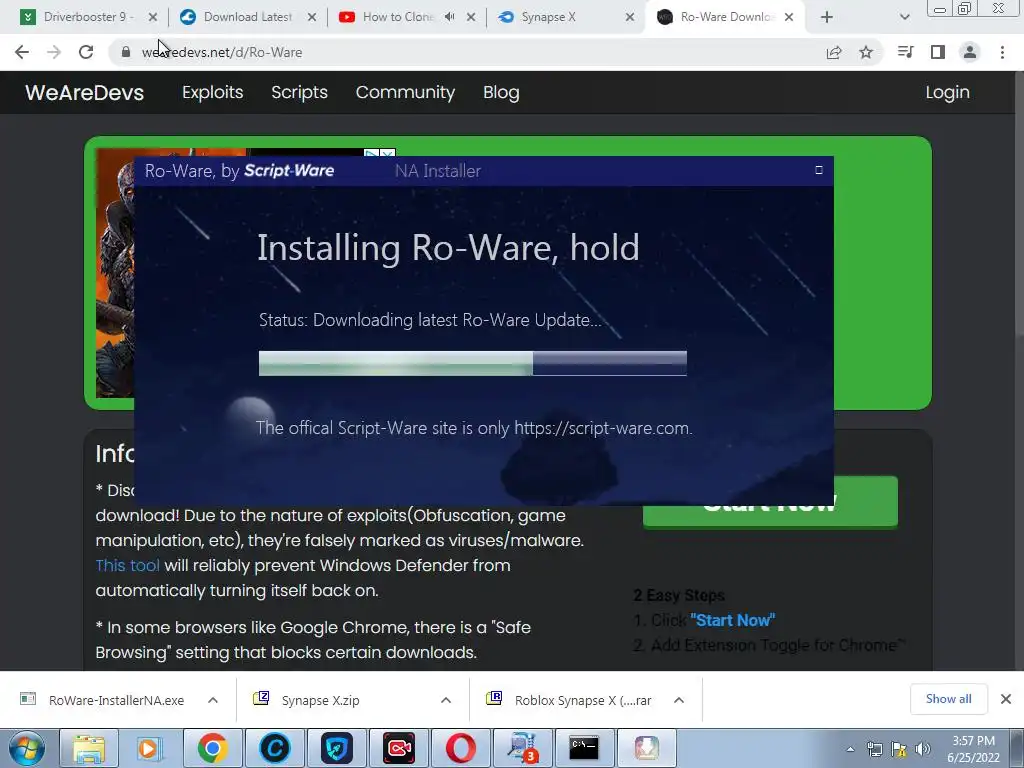
Task: Click the AdChoices info icon
Action: (x=372, y=153)
